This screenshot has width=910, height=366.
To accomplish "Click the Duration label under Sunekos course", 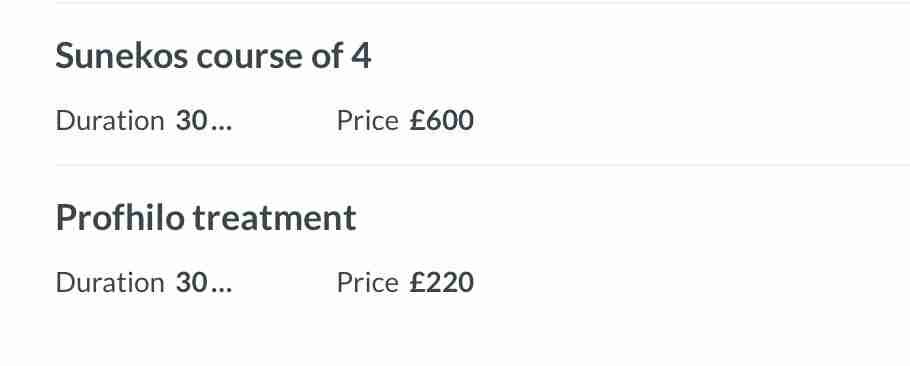I will tap(110, 121).
